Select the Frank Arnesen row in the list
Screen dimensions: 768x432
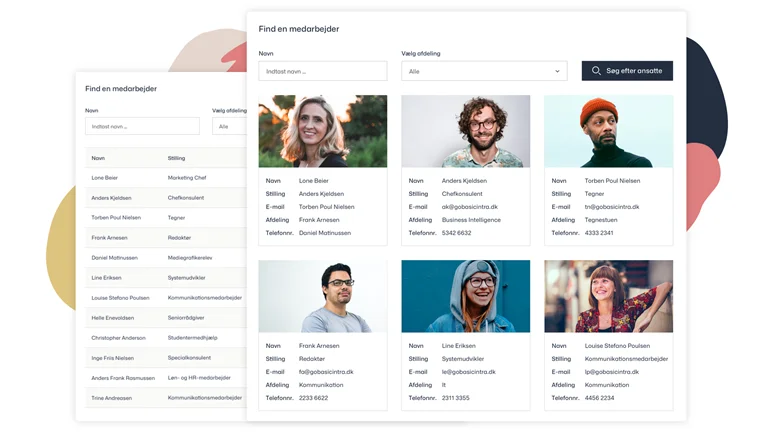click(x=166, y=238)
